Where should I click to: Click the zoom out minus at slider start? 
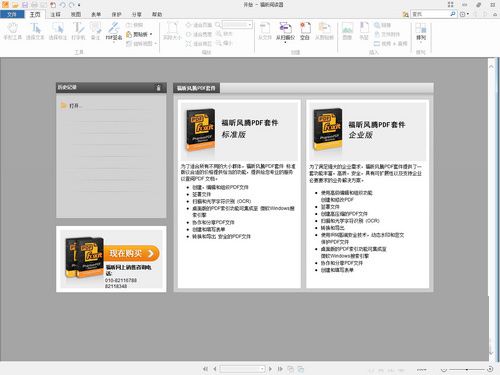click(444, 369)
